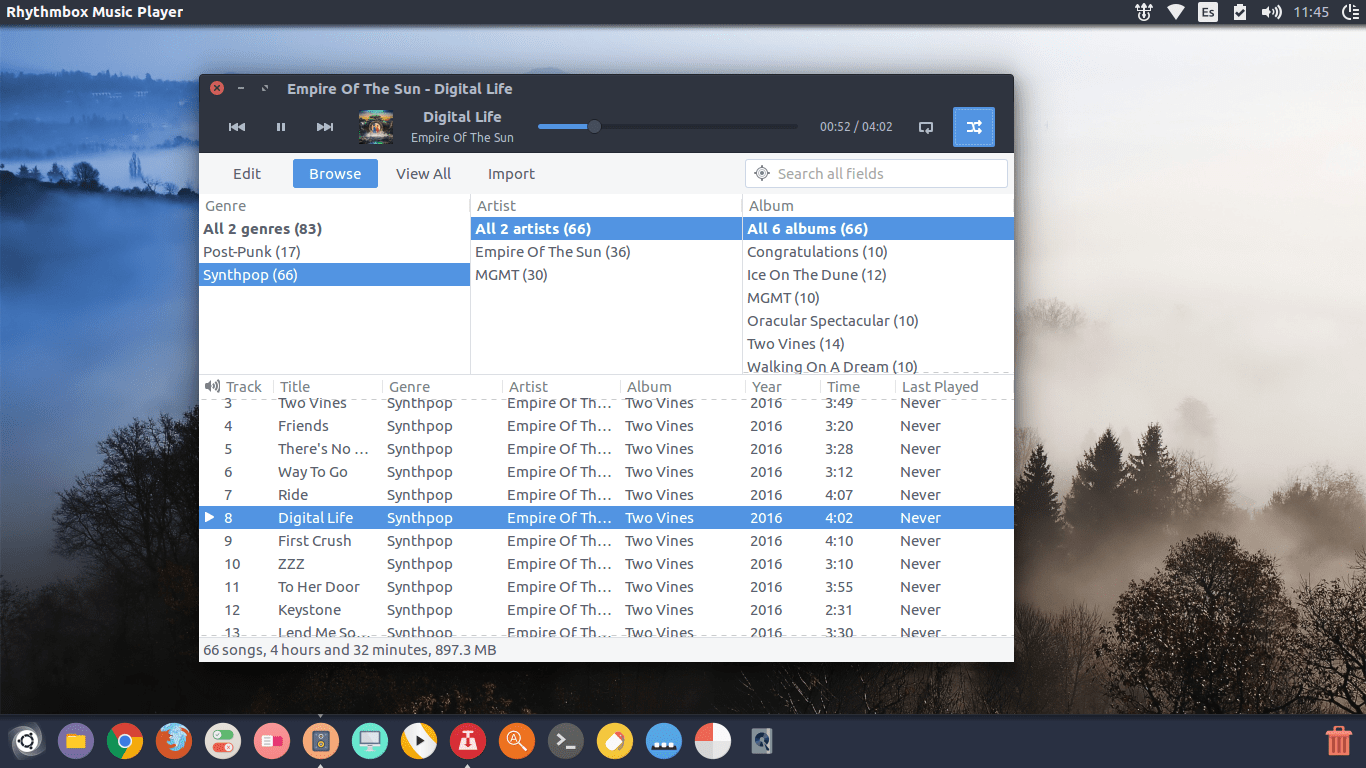Select the track titled First Crush
Screen dimensions: 1366x768
coord(606,541)
